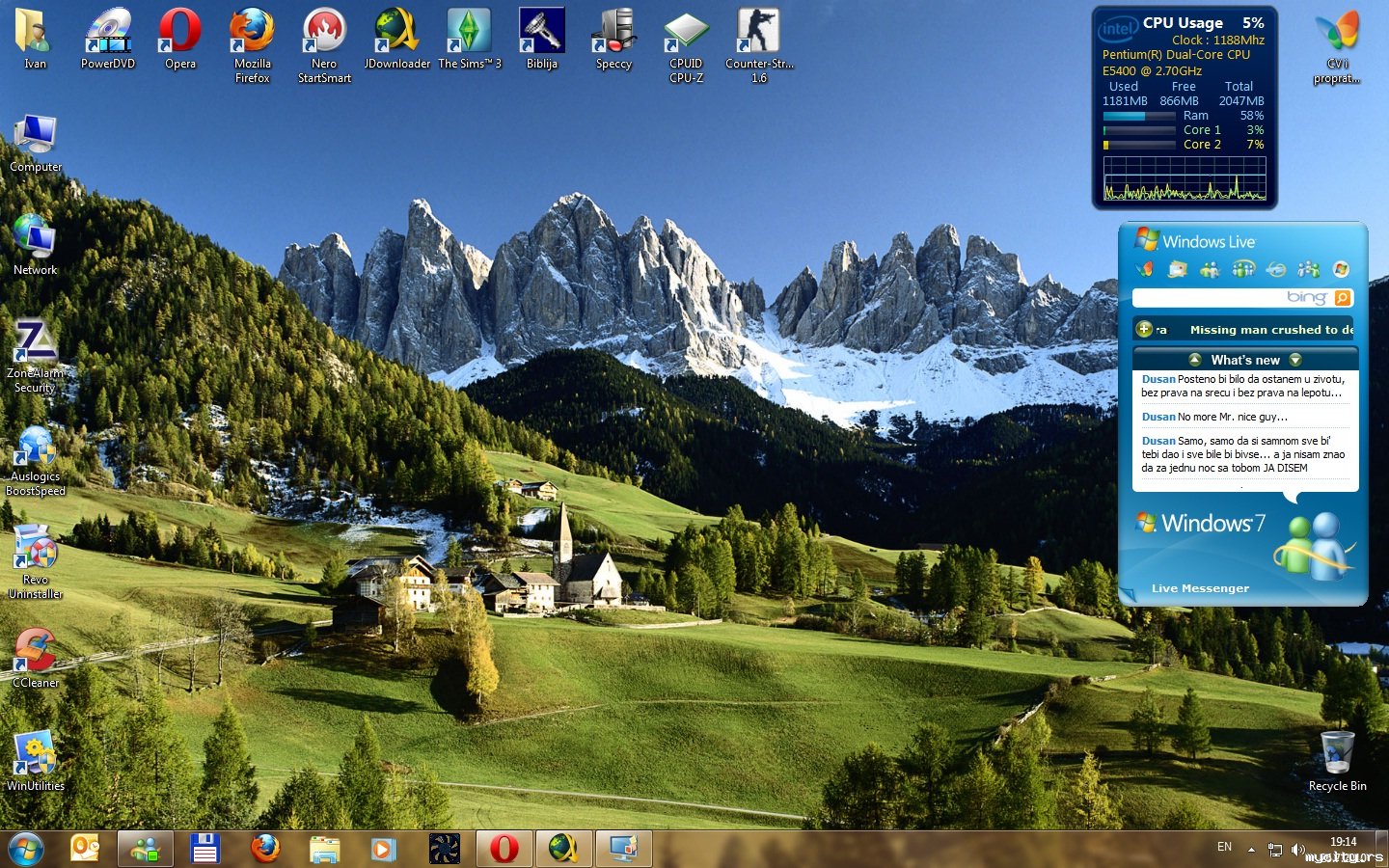Click the Counter-Strike 1.6 desktop shortcut
This screenshot has height=868, width=1389.
click(759, 45)
